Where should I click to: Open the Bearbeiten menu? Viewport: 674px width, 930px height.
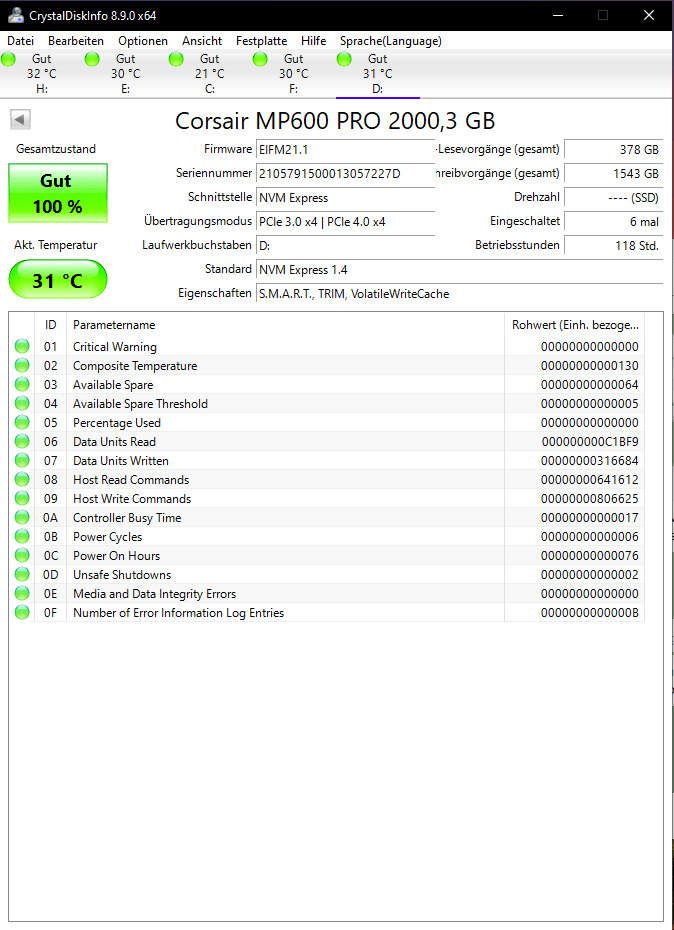coord(76,41)
